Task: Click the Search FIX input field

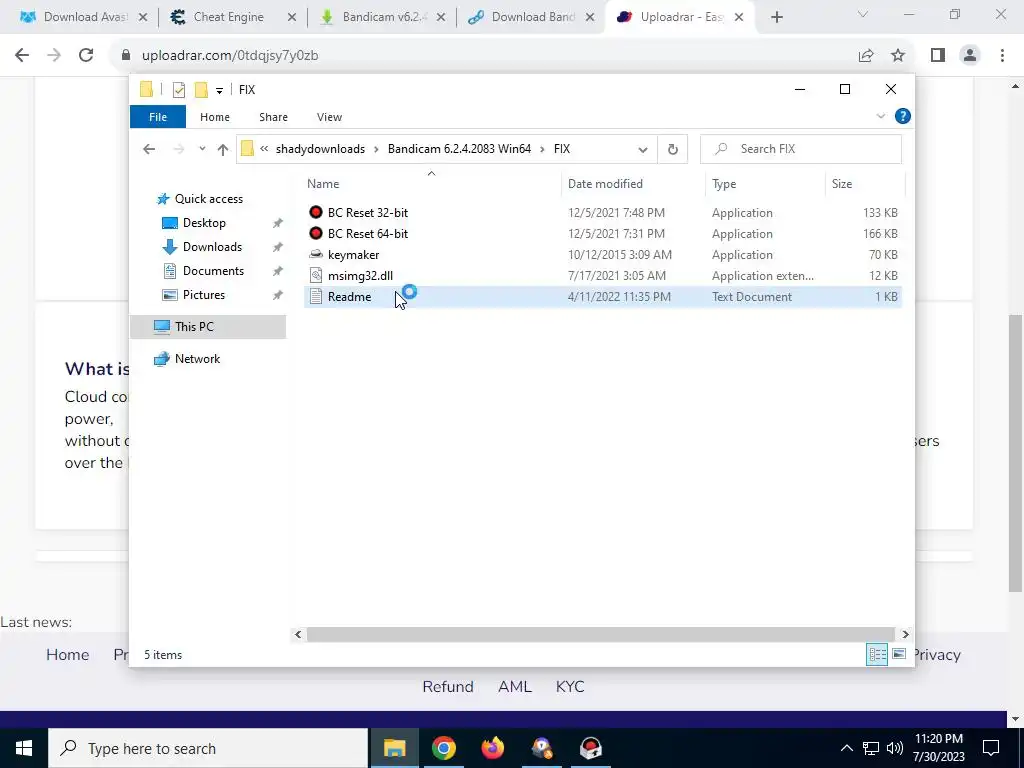Action: [x=801, y=149]
